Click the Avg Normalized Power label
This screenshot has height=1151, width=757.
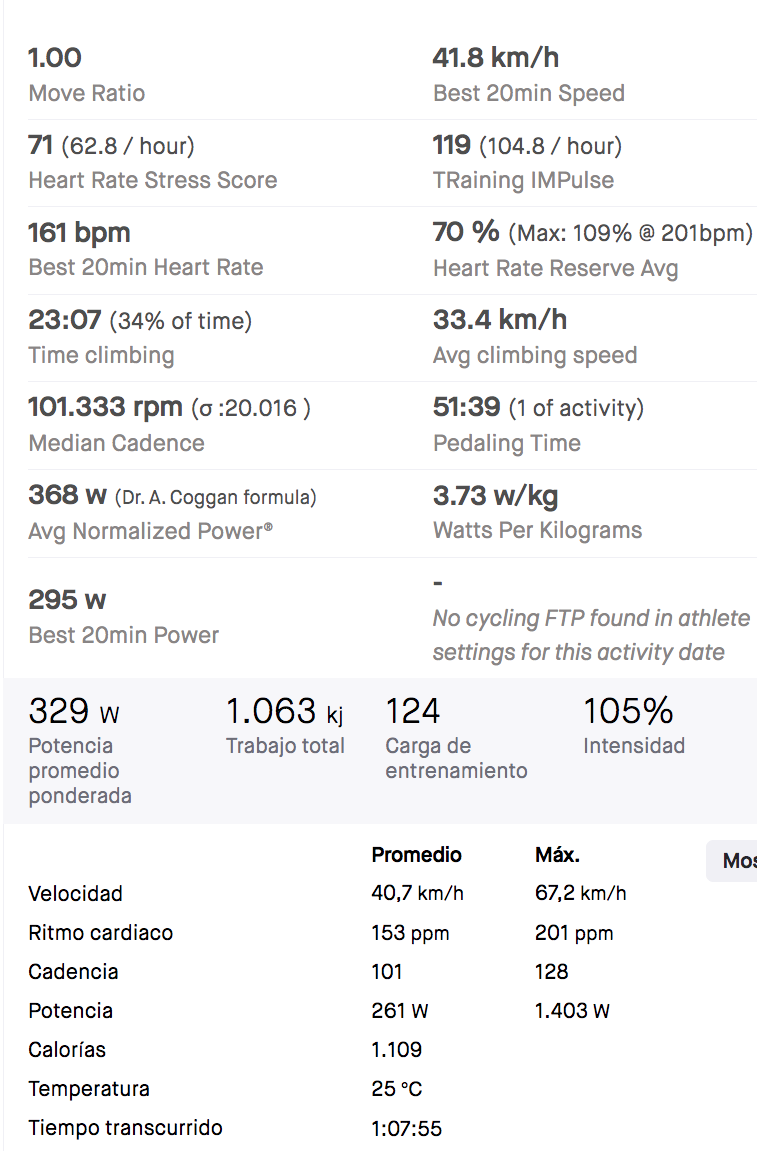151,531
